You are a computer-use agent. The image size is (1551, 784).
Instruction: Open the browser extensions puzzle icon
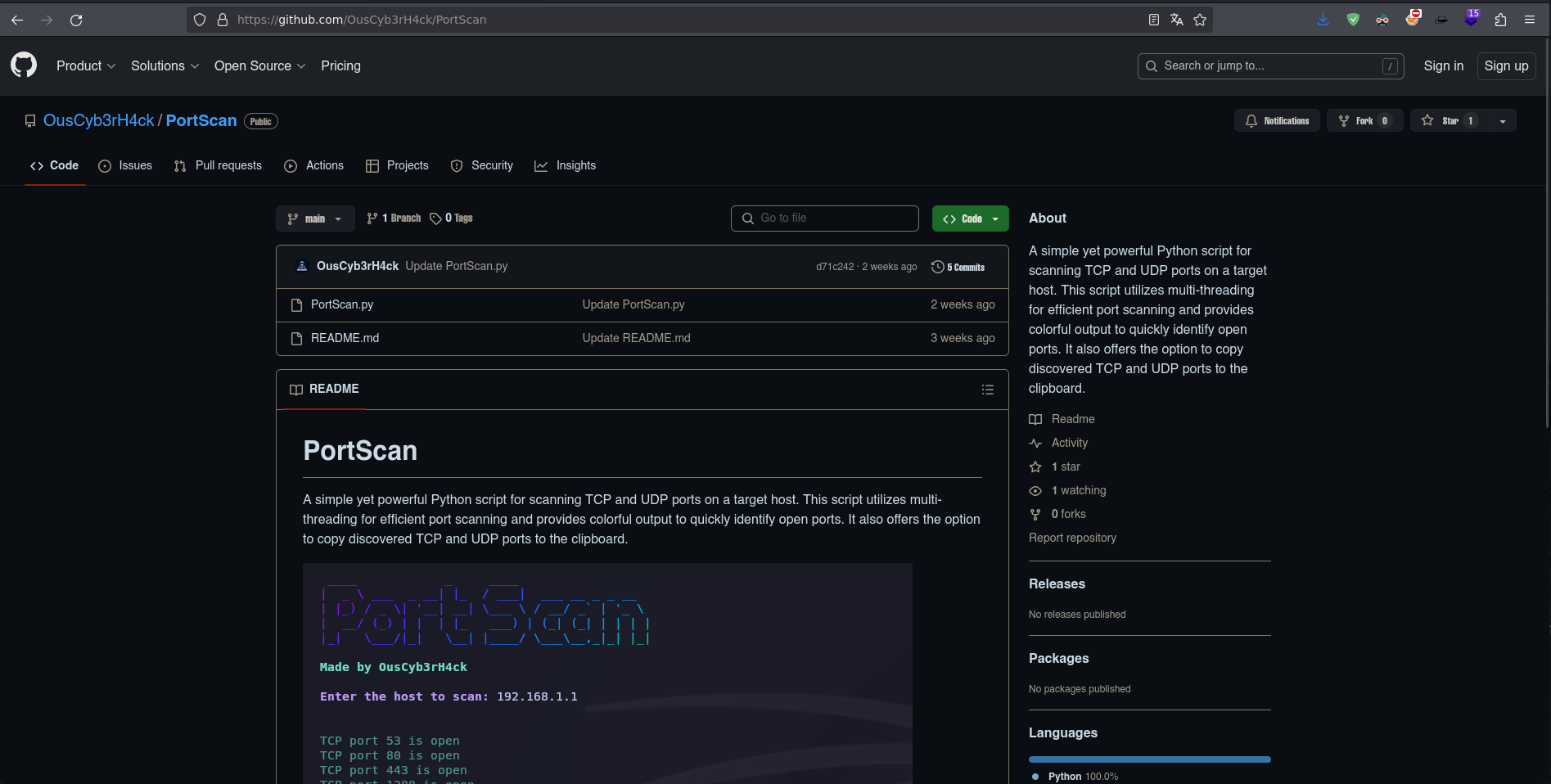click(1500, 20)
